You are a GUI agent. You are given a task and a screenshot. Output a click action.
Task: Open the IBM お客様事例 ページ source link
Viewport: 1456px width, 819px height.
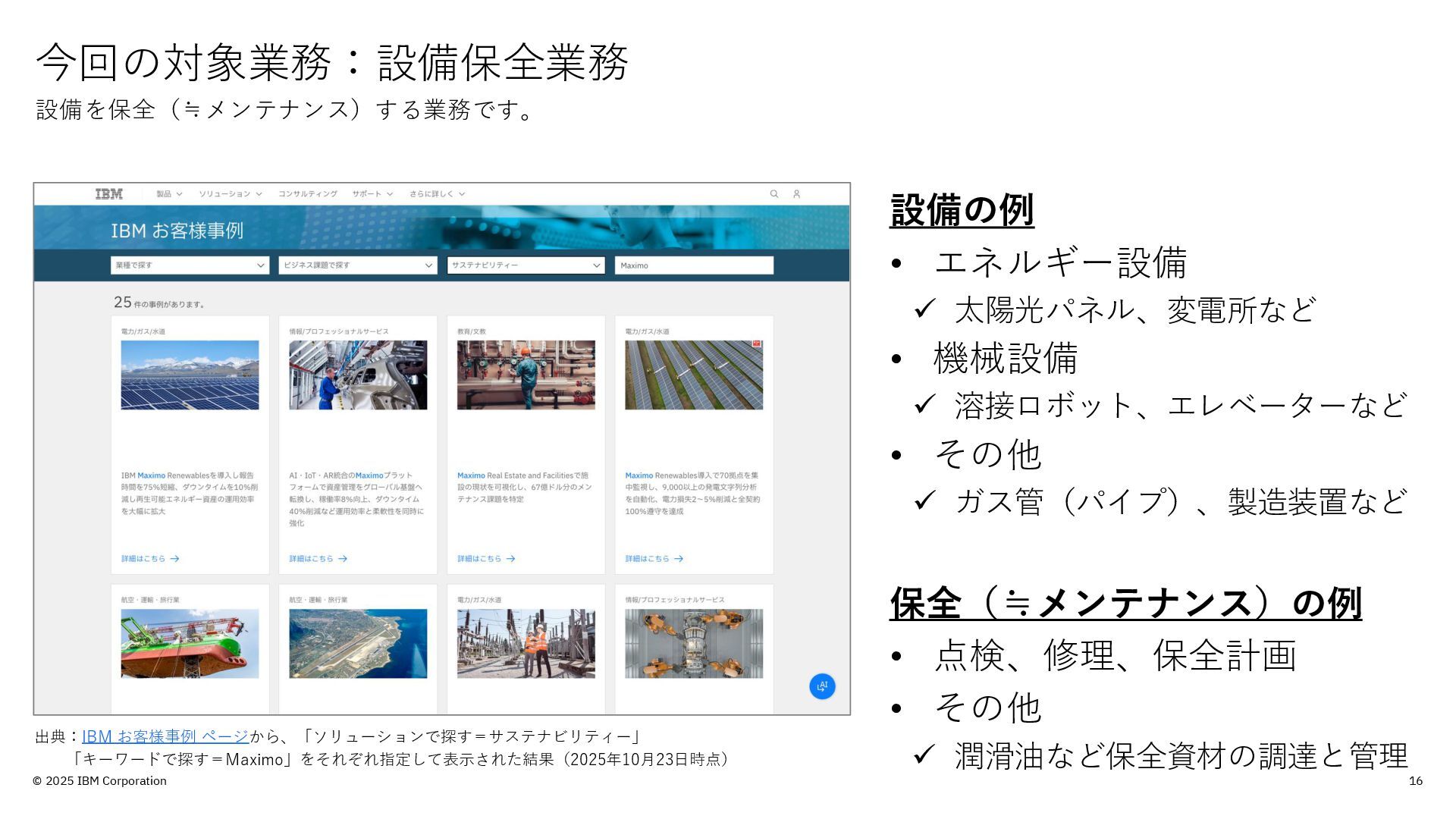[165, 736]
